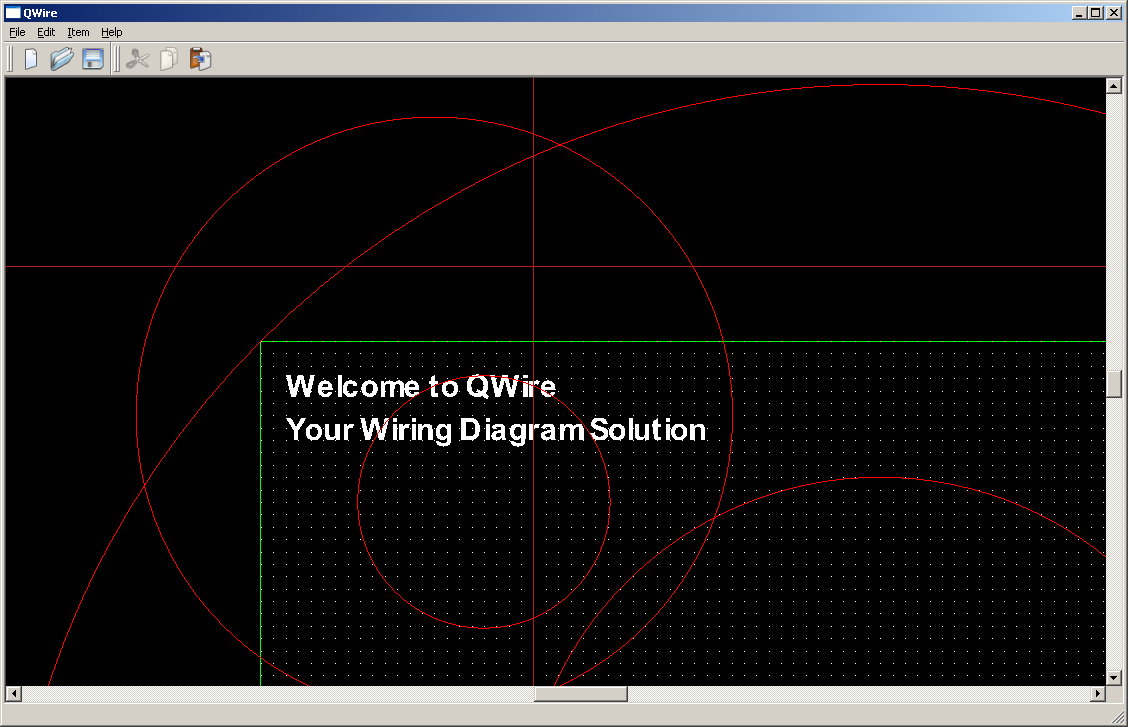Open the Help menu
This screenshot has height=727, width=1128.
tap(112, 32)
